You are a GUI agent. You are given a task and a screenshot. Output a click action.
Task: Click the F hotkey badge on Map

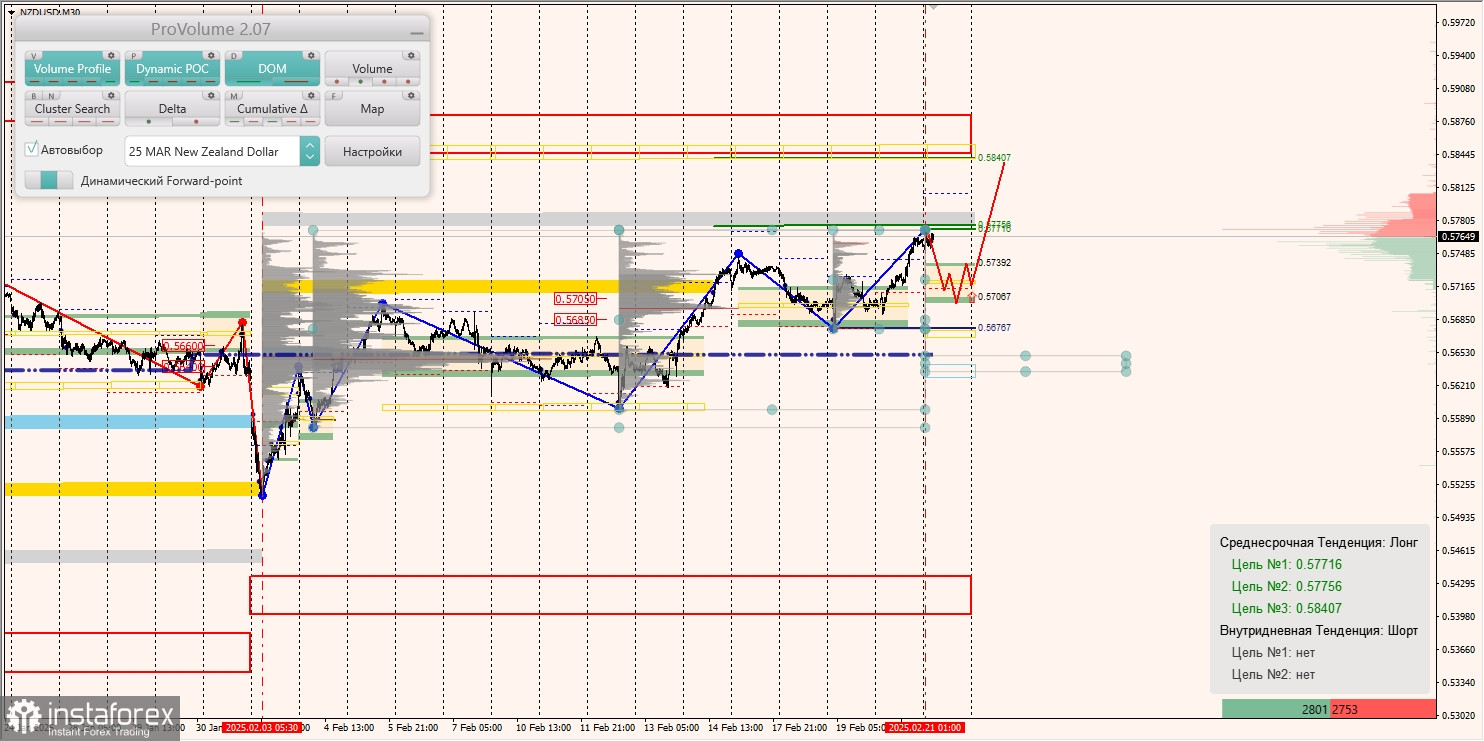tap(334, 96)
